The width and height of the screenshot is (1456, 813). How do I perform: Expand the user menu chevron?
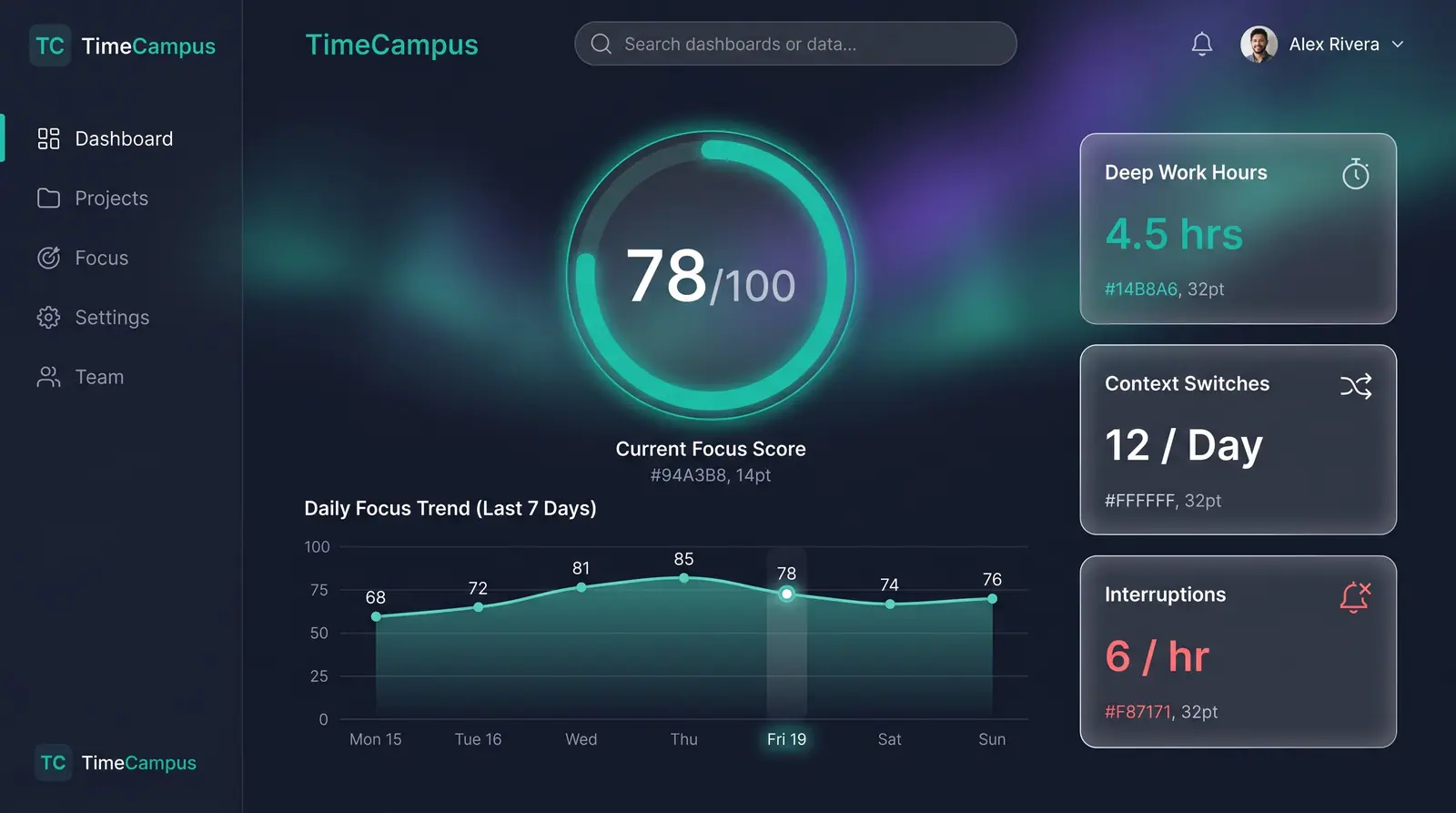click(x=1398, y=44)
